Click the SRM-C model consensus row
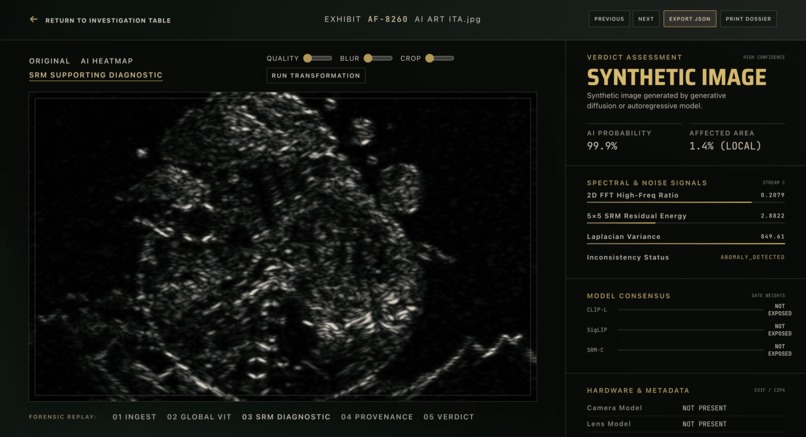This screenshot has width=806, height=437. click(689, 350)
